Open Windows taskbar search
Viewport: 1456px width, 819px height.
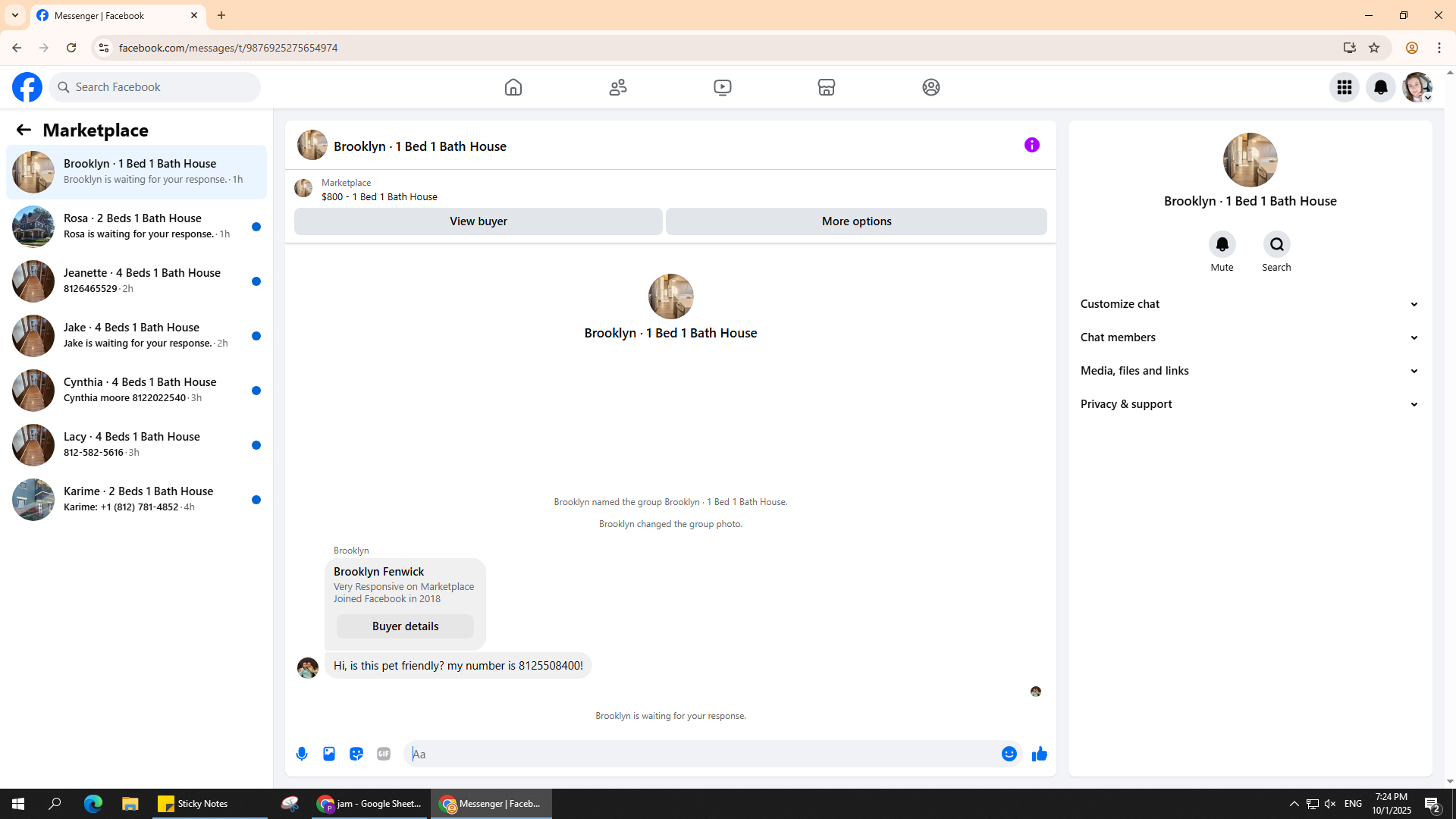55,804
